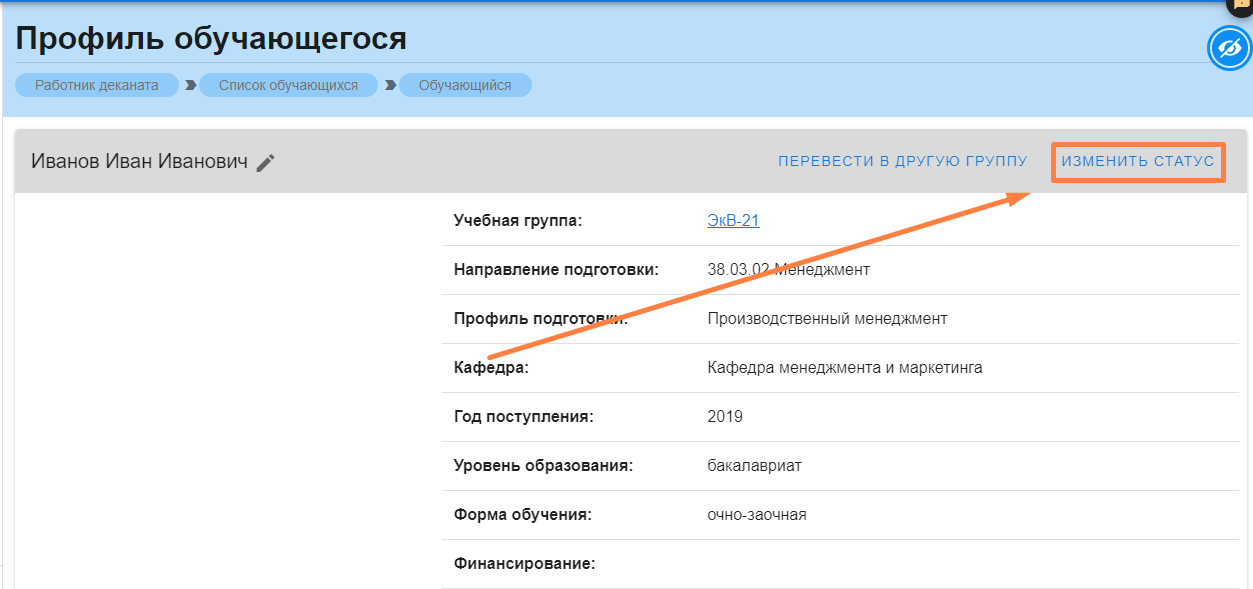The image size is (1253, 589).
Task: Click the name Иванов Иван Иванович
Action: point(139,162)
